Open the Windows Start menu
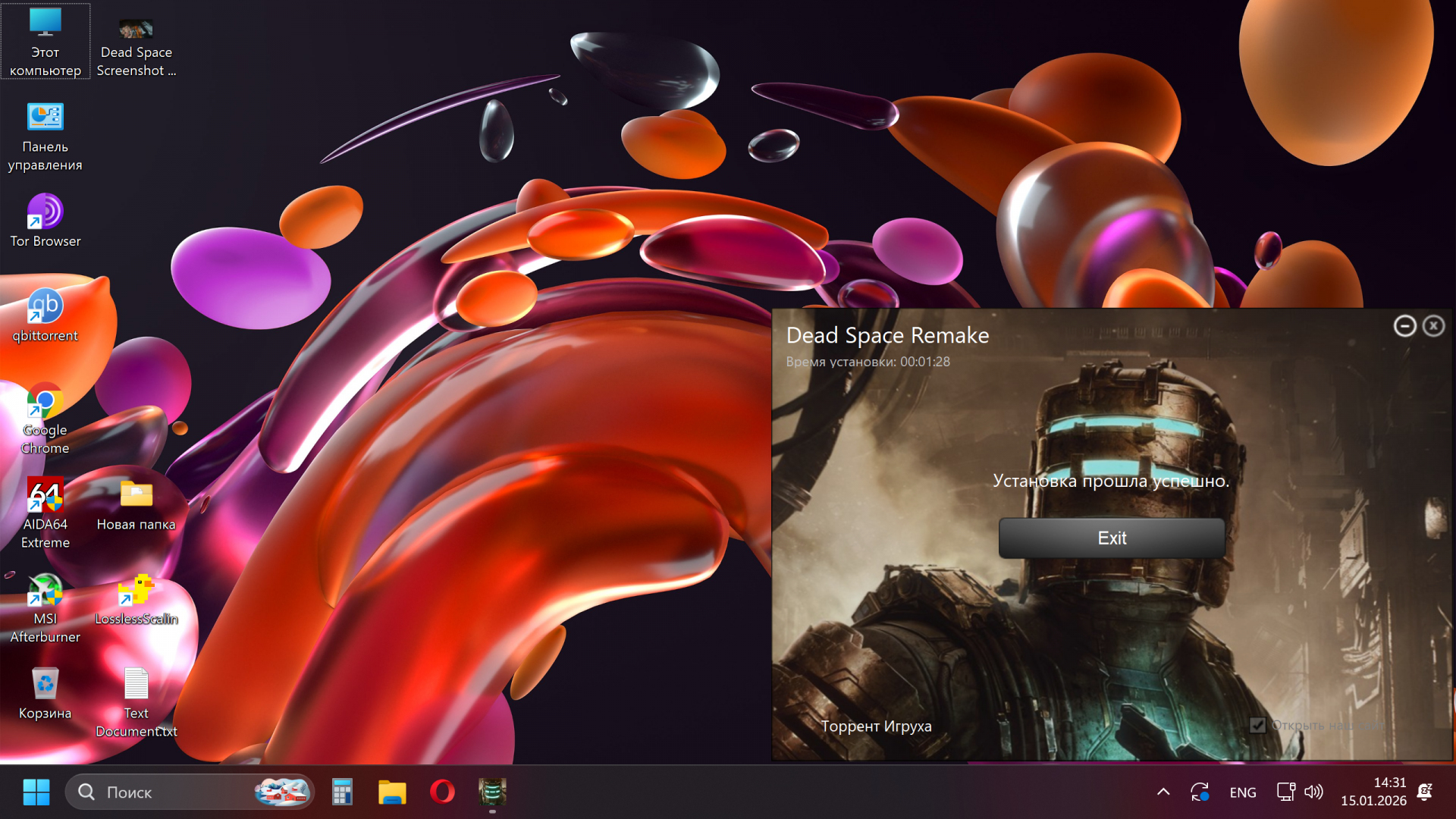The image size is (1456, 819). pyautogui.click(x=36, y=792)
